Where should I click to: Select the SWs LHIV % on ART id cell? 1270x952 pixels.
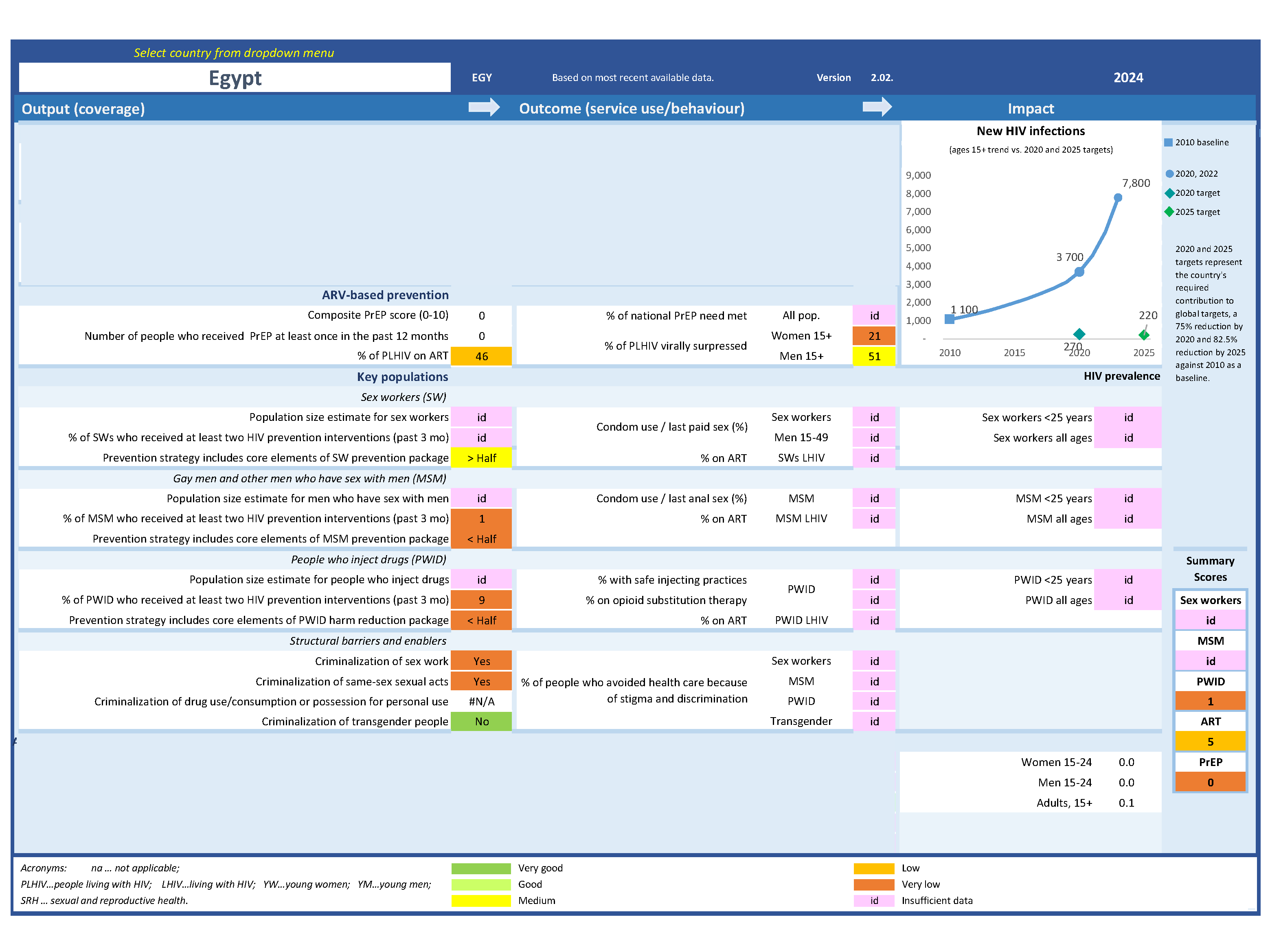pos(874,458)
